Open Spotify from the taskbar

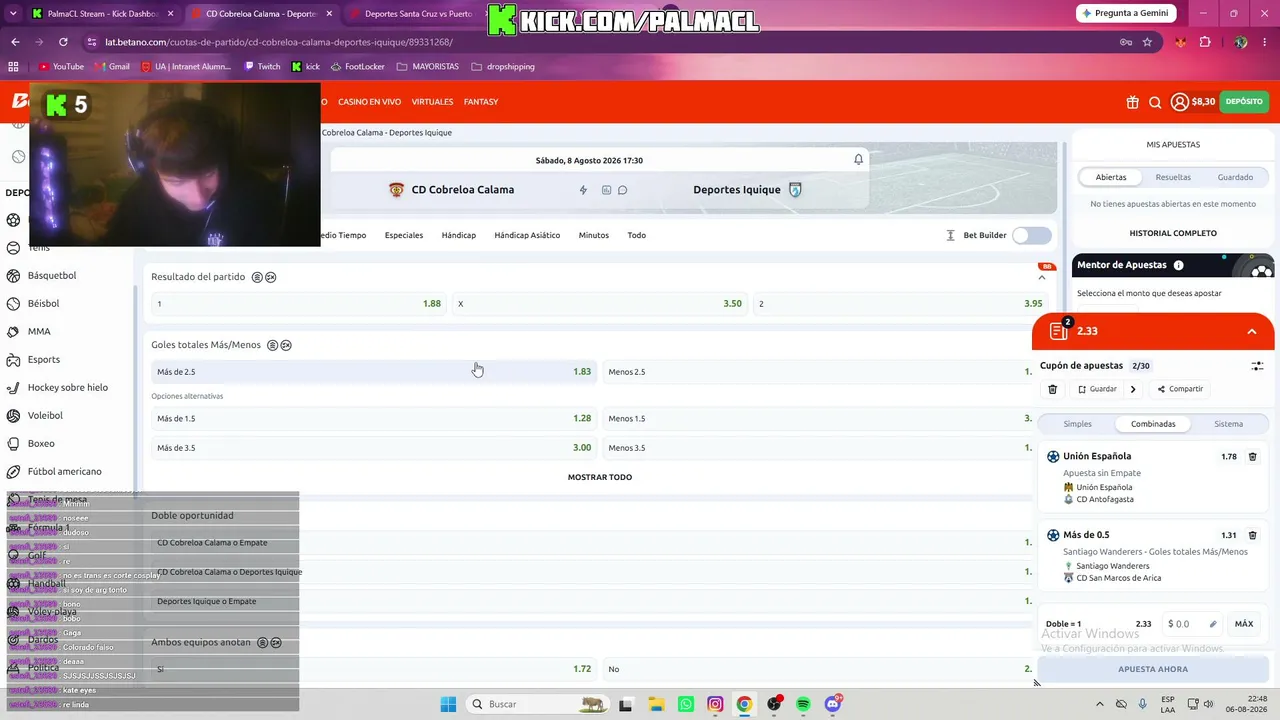click(x=804, y=704)
